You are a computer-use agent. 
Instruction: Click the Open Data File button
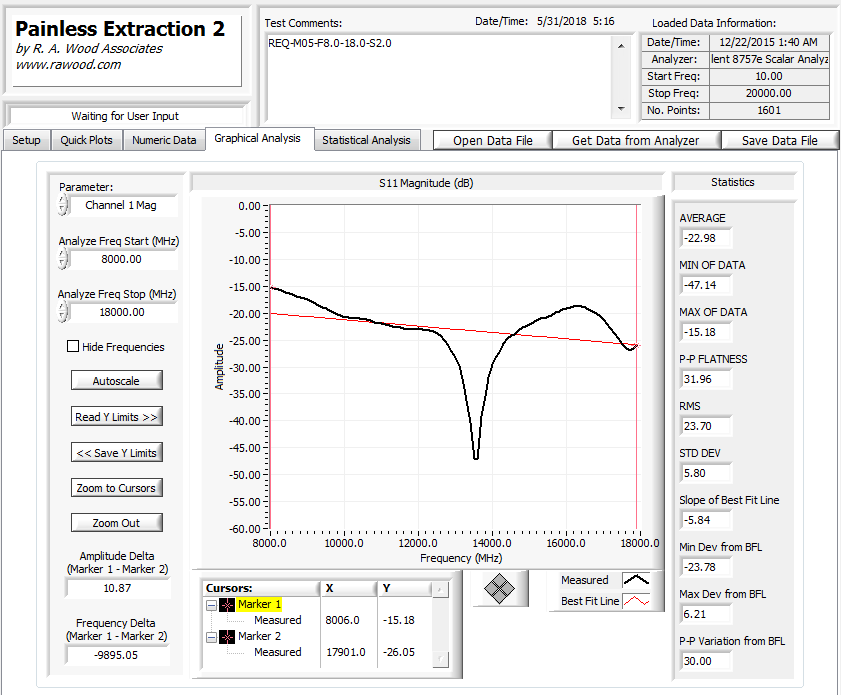pos(493,141)
